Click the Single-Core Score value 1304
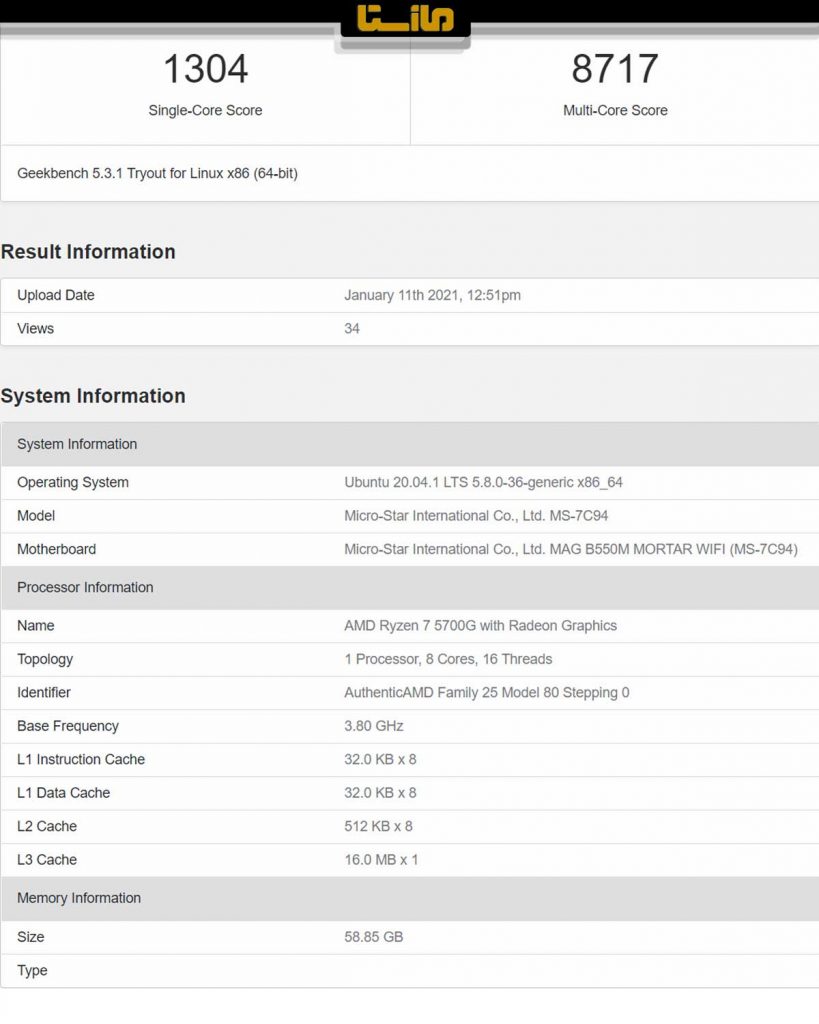 click(x=205, y=69)
